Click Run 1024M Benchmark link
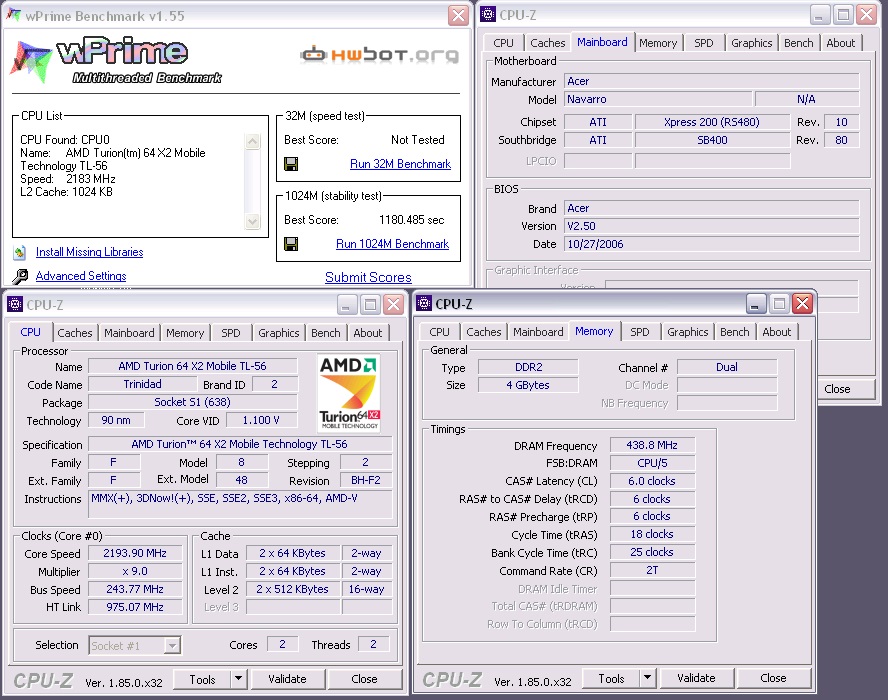The image size is (888, 700). (x=392, y=244)
